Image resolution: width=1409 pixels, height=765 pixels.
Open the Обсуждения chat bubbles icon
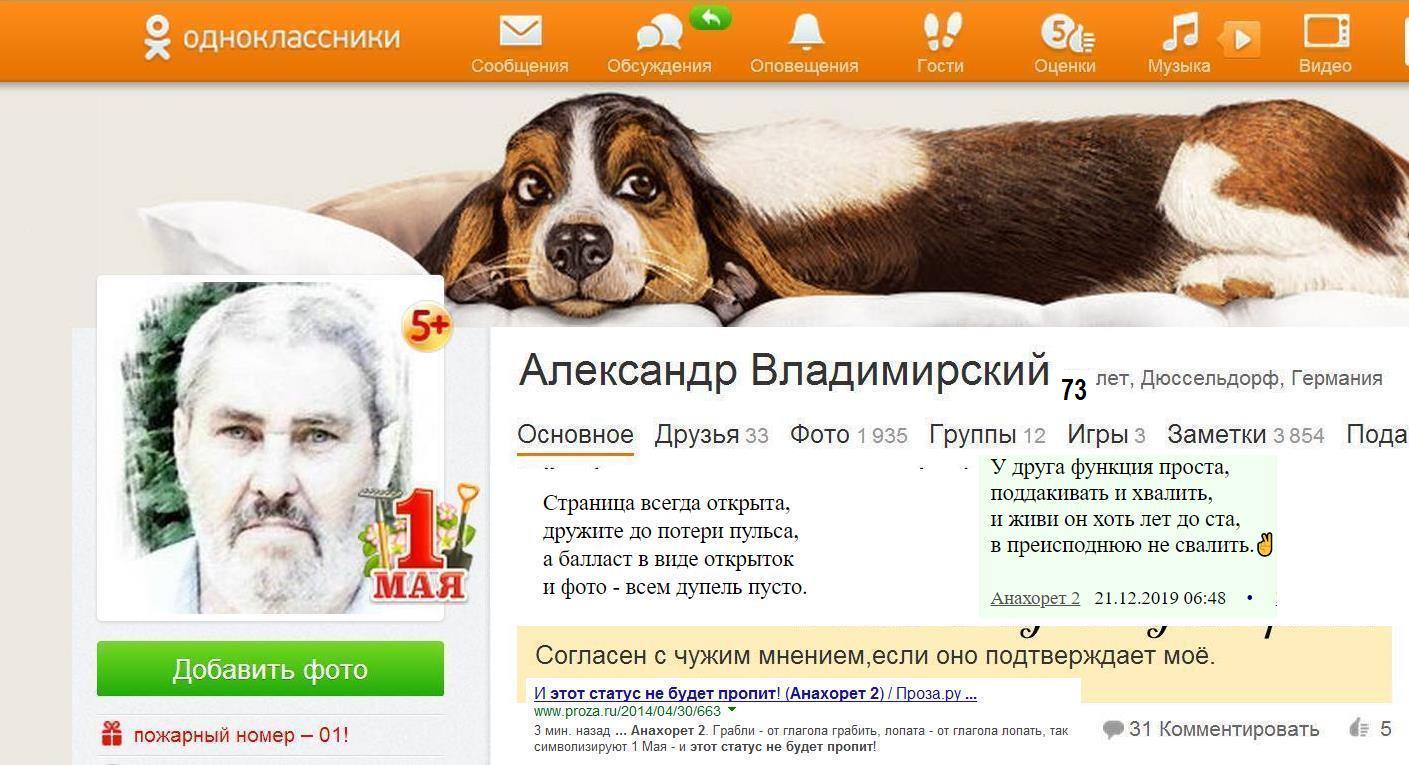[659, 33]
